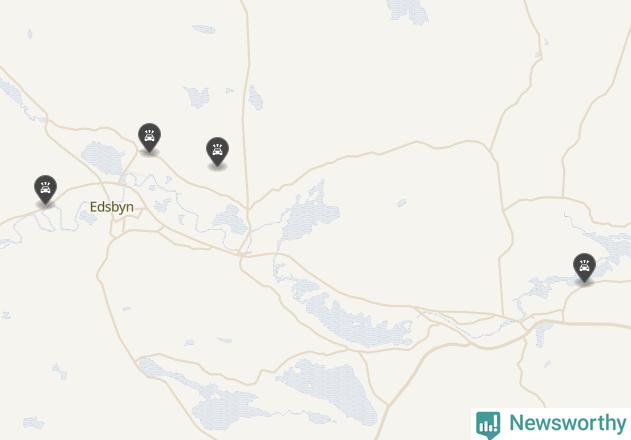Click the accident marker at the far east lake

[x=584, y=268]
